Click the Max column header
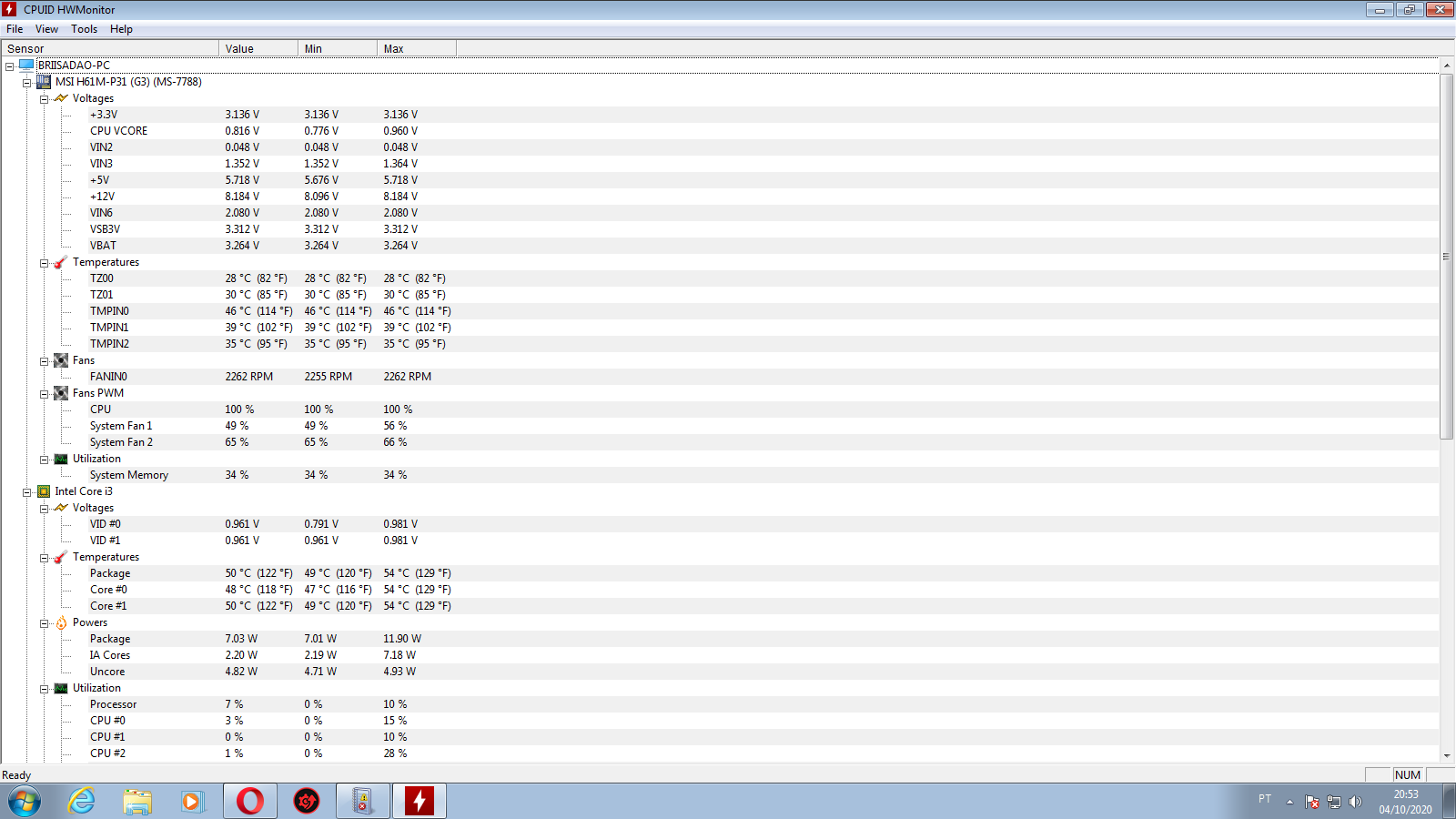 [x=417, y=49]
